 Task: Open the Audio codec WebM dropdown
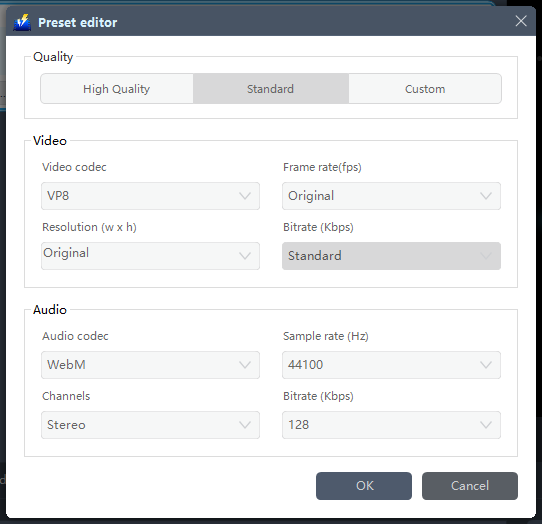[150, 365]
